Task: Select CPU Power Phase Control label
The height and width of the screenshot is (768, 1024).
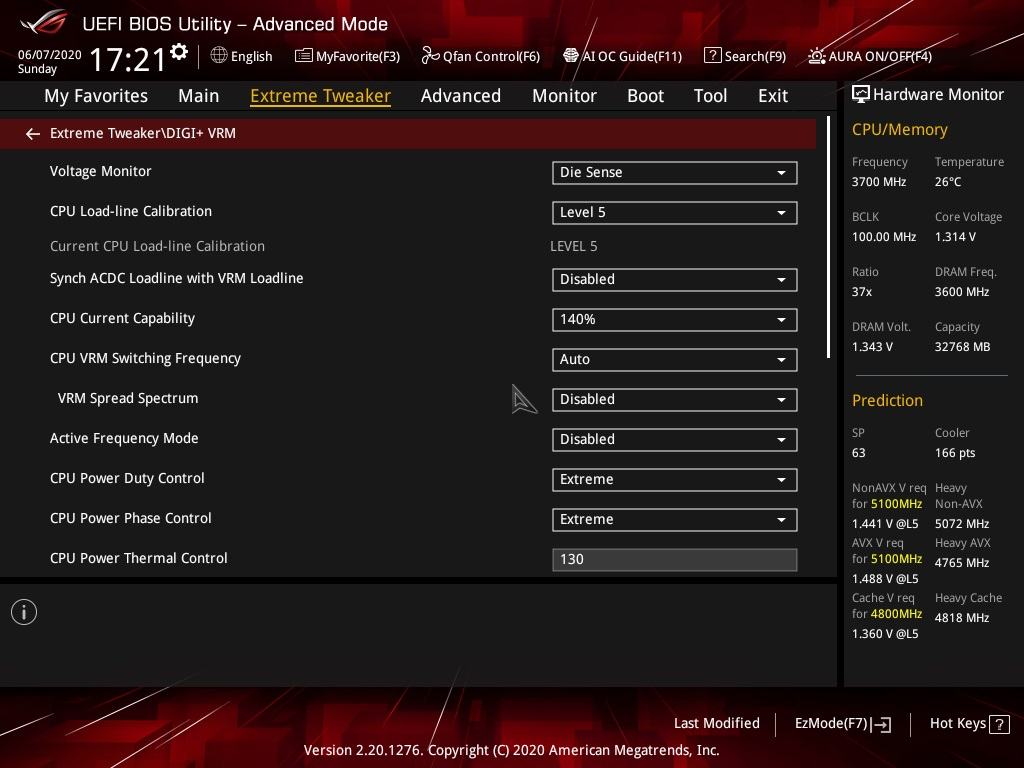Action: coord(131,518)
